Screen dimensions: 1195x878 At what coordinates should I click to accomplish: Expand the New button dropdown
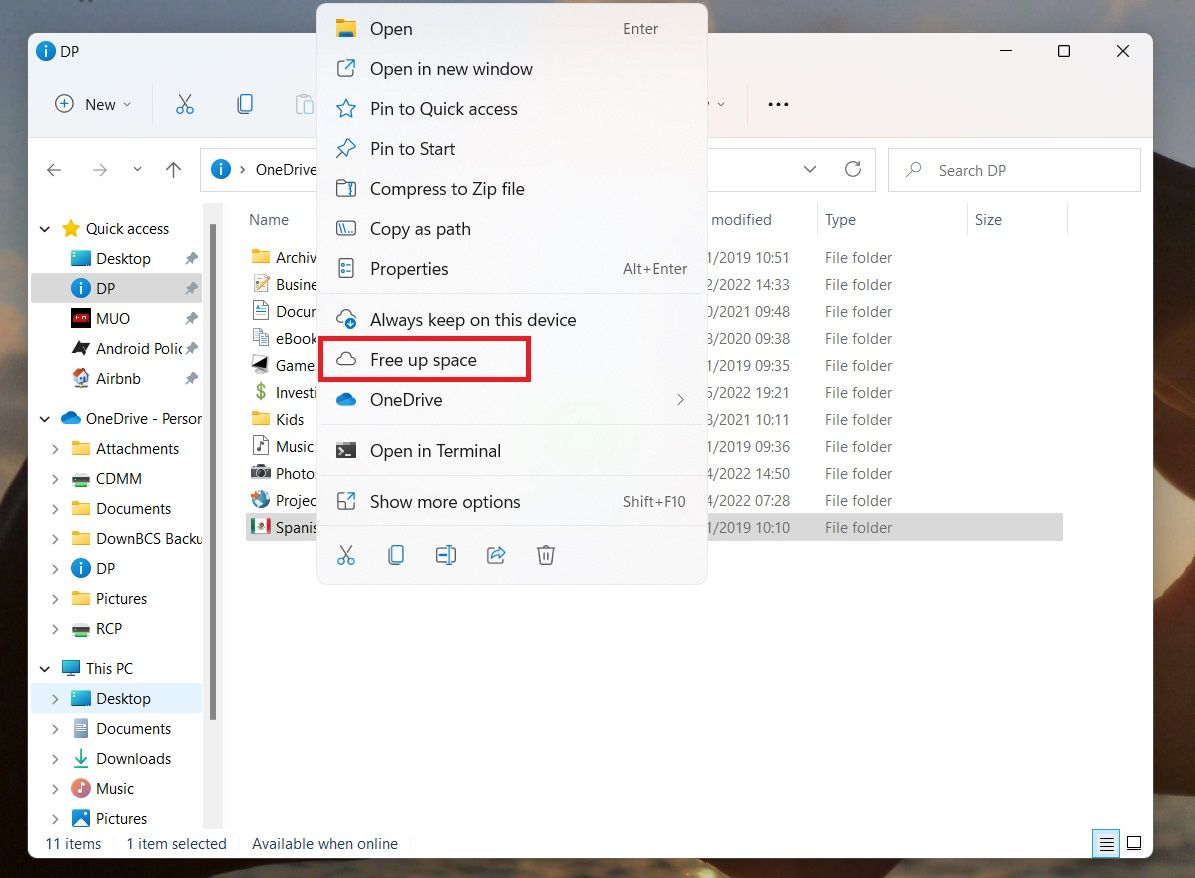[124, 103]
